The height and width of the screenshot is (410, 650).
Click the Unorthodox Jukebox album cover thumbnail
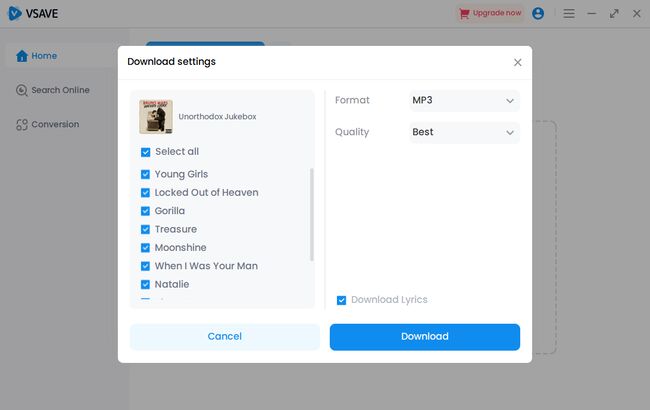click(x=156, y=116)
